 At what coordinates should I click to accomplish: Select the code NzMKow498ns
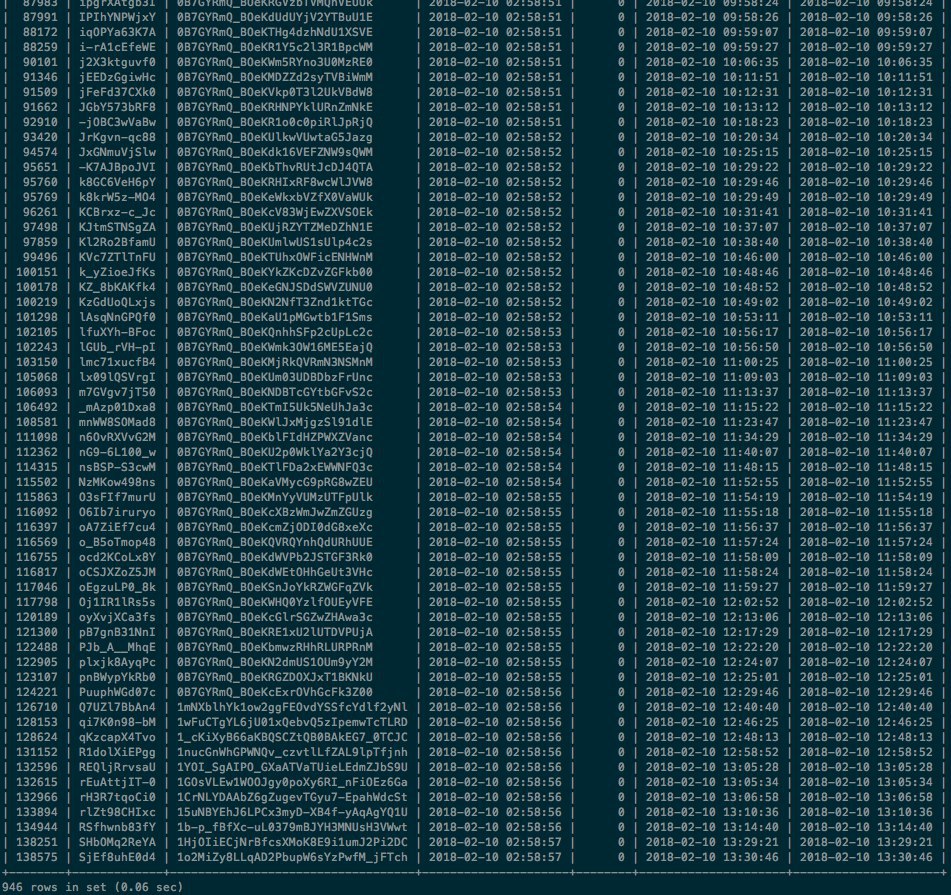[x=117, y=483]
